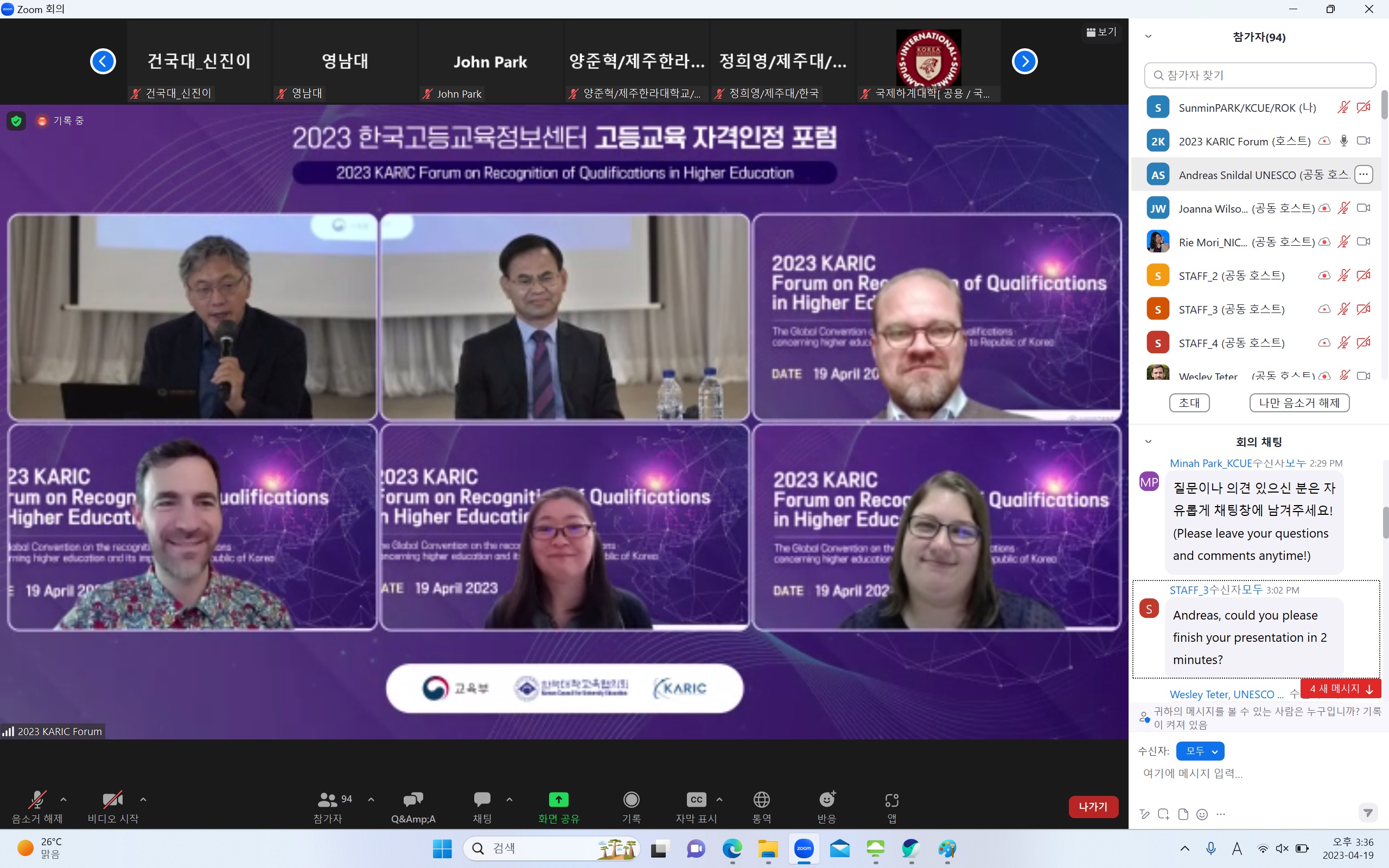Open Microsoft Edge from taskbar
This screenshot has height=868, width=1389.
pyautogui.click(x=732, y=848)
